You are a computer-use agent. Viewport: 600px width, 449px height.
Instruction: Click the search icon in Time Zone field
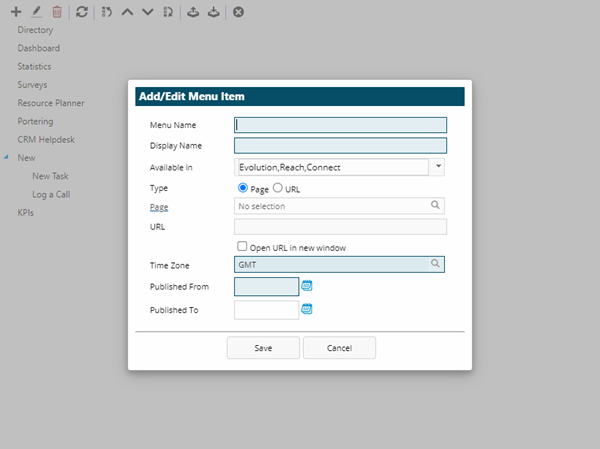pos(436,265)
